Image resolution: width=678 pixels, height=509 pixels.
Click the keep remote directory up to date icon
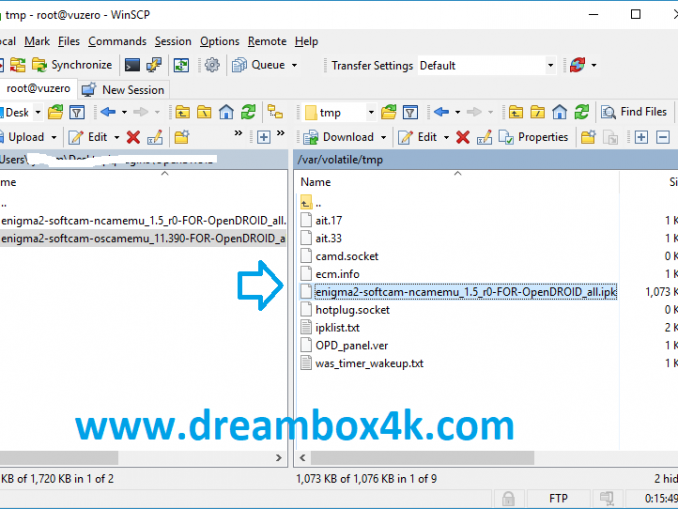[181, 65]
